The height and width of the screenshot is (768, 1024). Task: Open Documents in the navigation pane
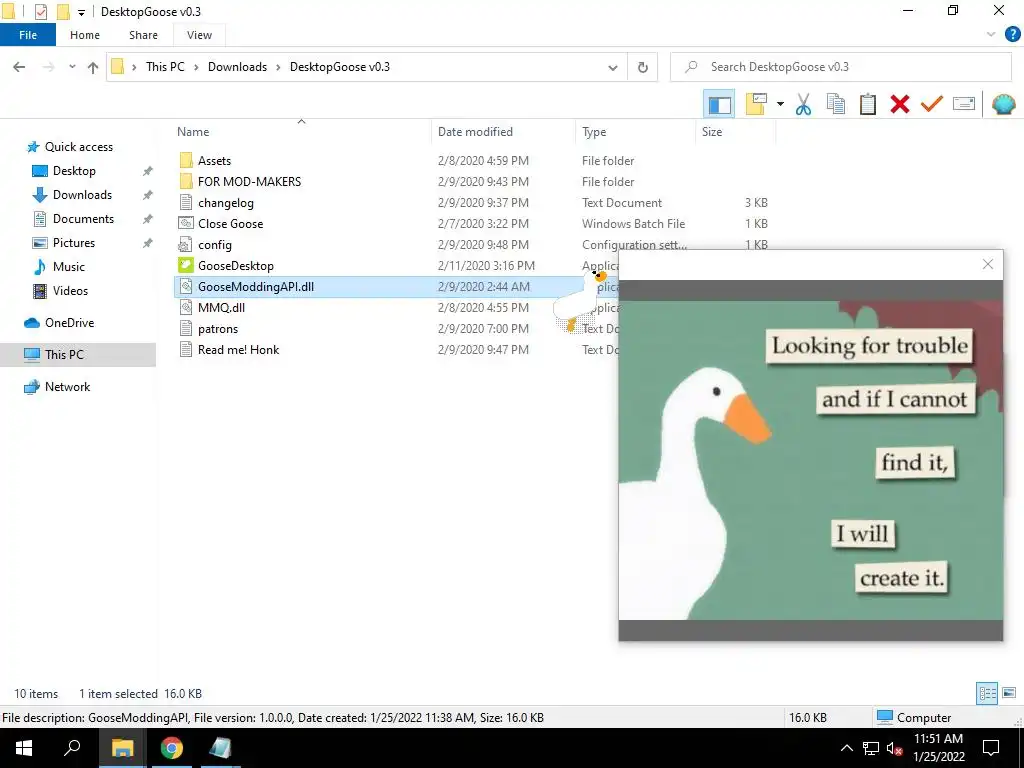(x=83, y=219)
